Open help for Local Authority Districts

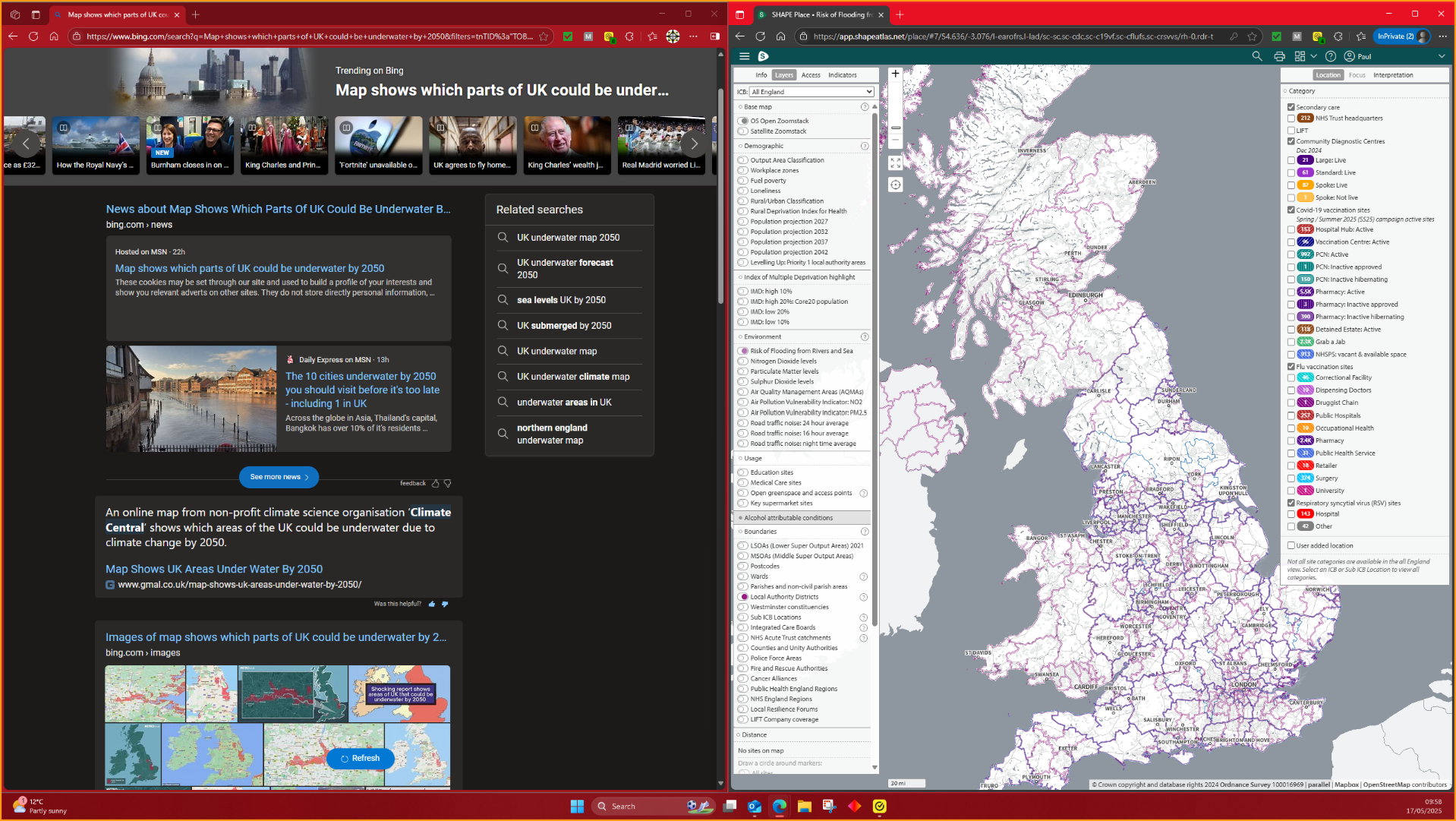(863, 597)
